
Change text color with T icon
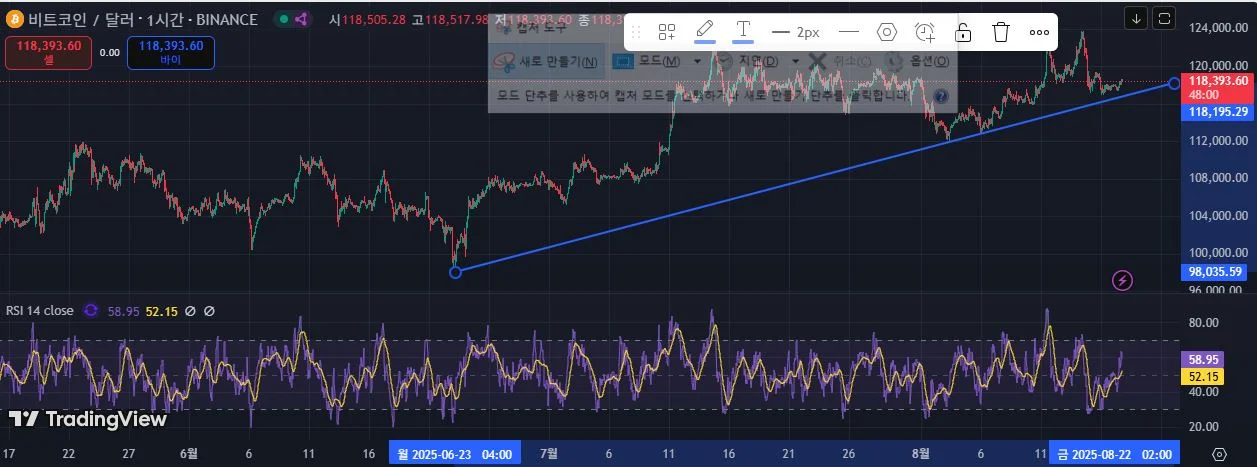click(x=743, y=31)
